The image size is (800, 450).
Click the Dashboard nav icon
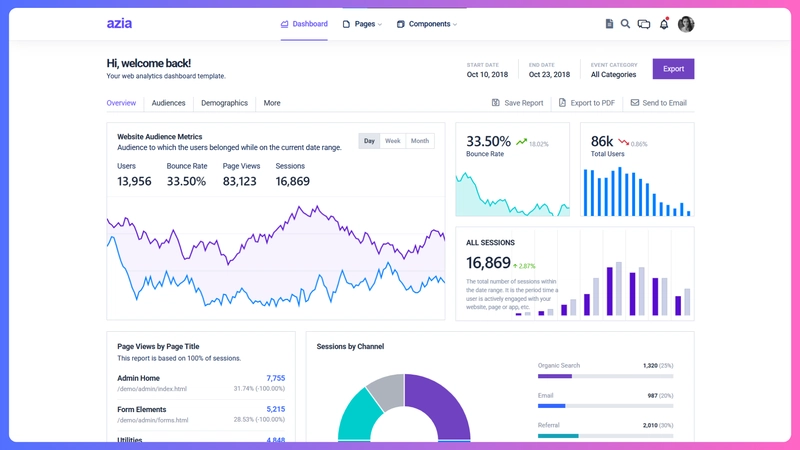(285, 24)
